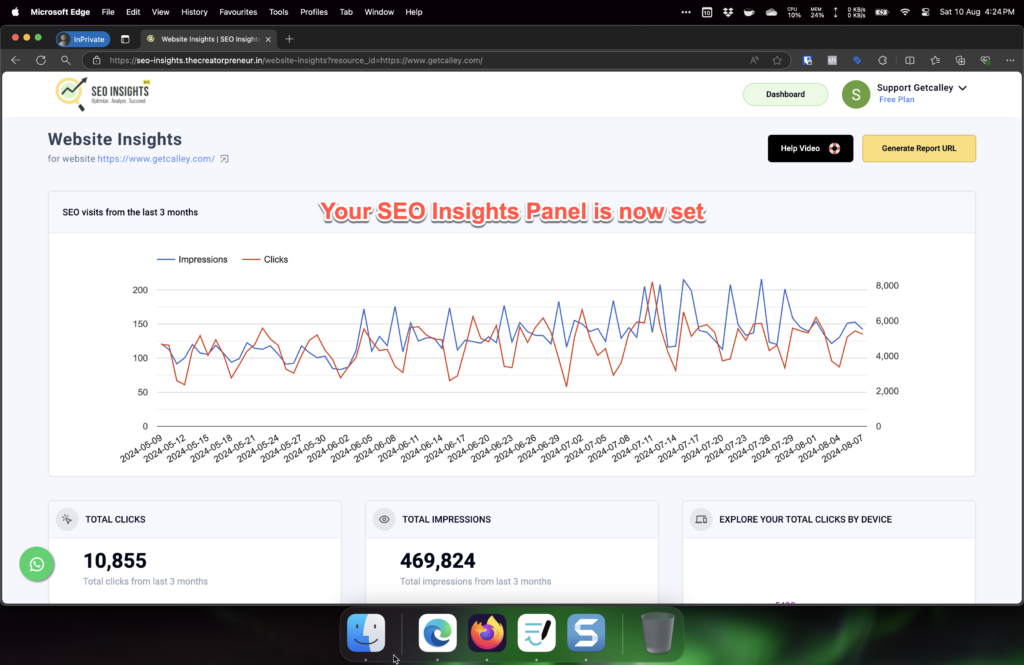Select the Website Insights browser tab
Viewport: 1024px width, 665px height.
(209, 39)
